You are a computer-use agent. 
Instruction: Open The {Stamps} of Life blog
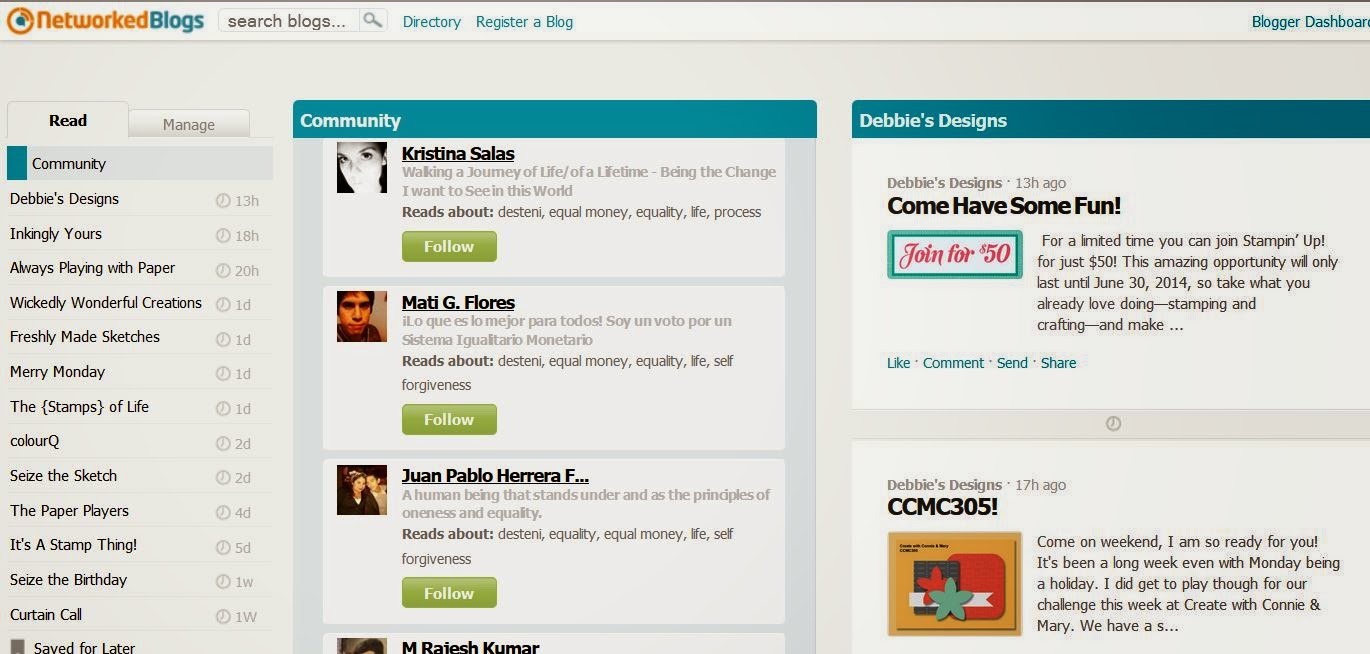(x=79, y=406)
